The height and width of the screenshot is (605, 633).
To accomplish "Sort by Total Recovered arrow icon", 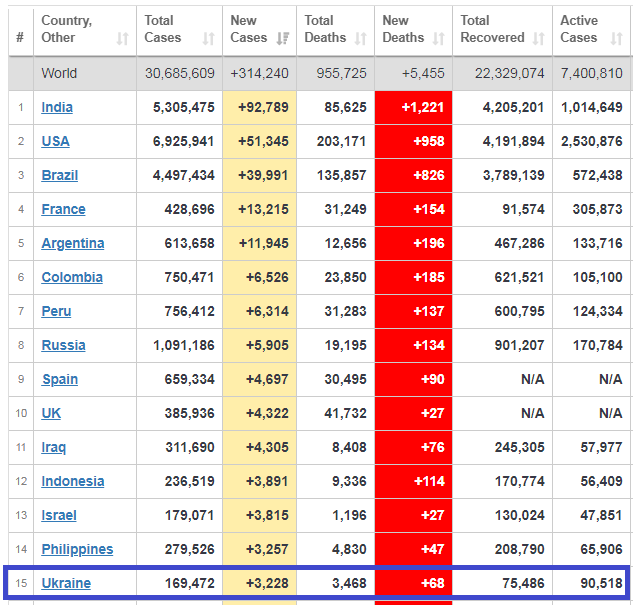I will point(538,39).
